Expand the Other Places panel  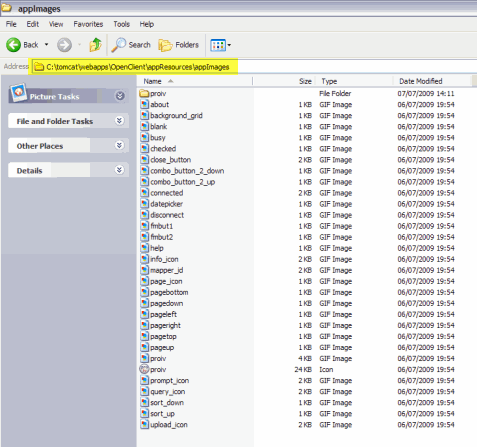pos(119,145)
